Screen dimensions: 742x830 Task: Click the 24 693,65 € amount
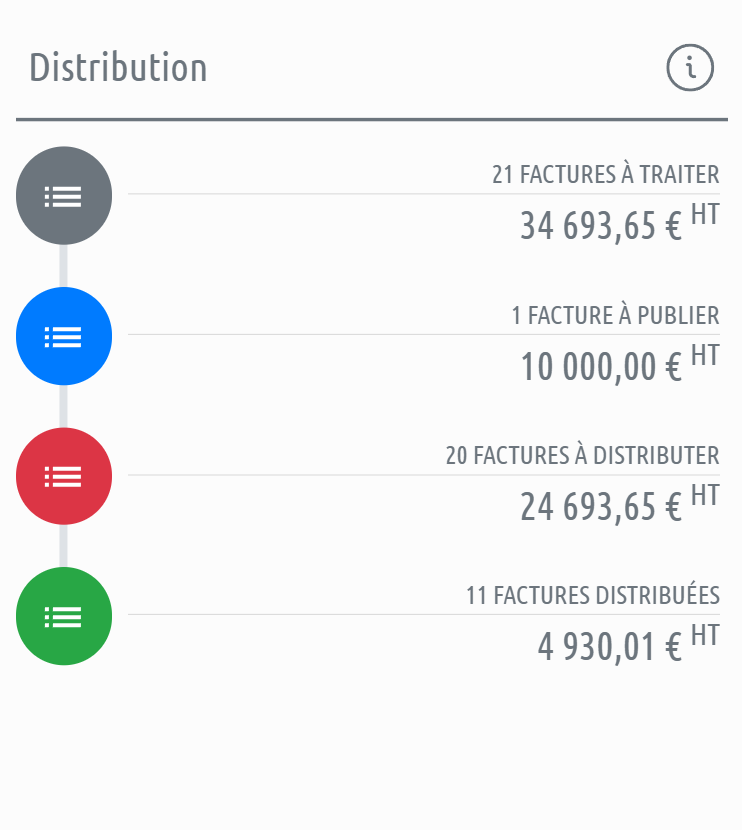(600, 506)
